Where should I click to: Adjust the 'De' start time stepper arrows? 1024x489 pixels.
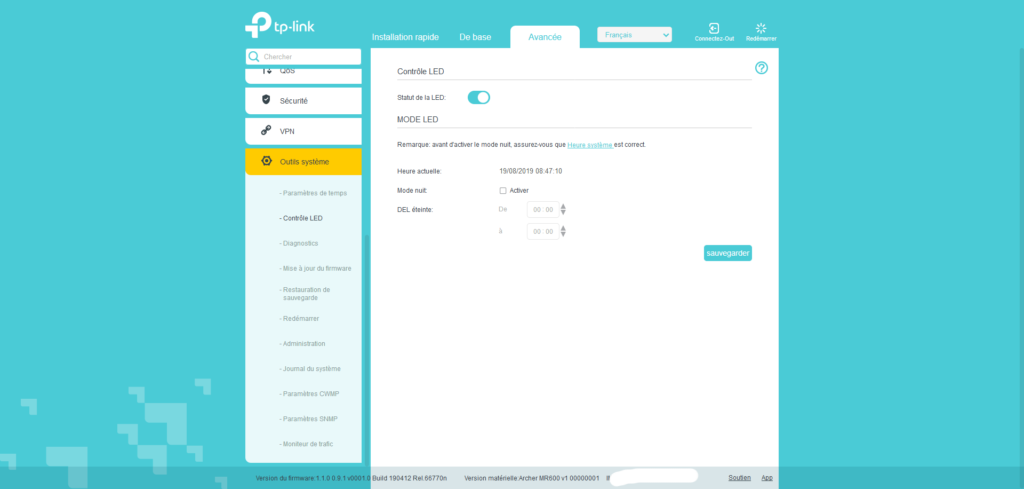563,210
